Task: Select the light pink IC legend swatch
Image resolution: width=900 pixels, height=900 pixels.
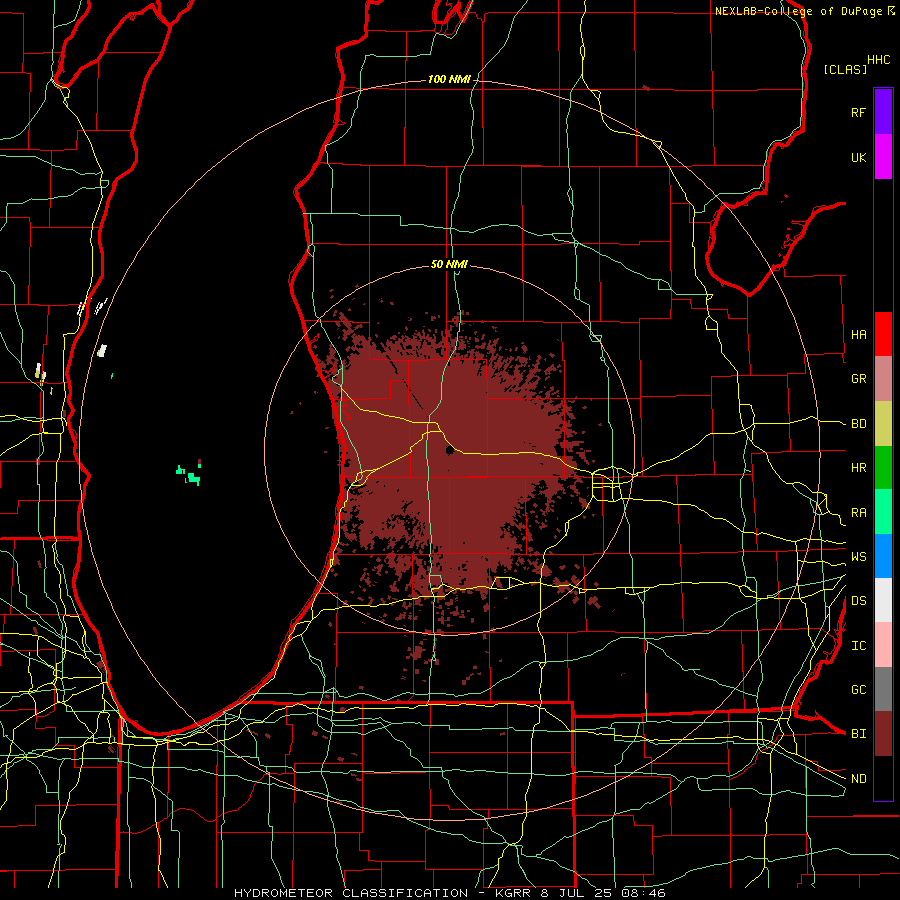Action: [883, 645]
